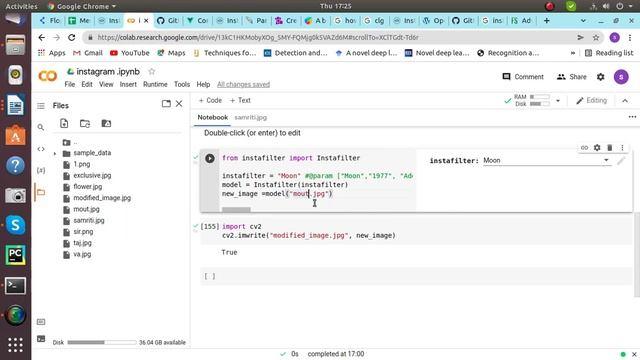
Task: Open cell settings gear icon
Action: click(597, 148)
